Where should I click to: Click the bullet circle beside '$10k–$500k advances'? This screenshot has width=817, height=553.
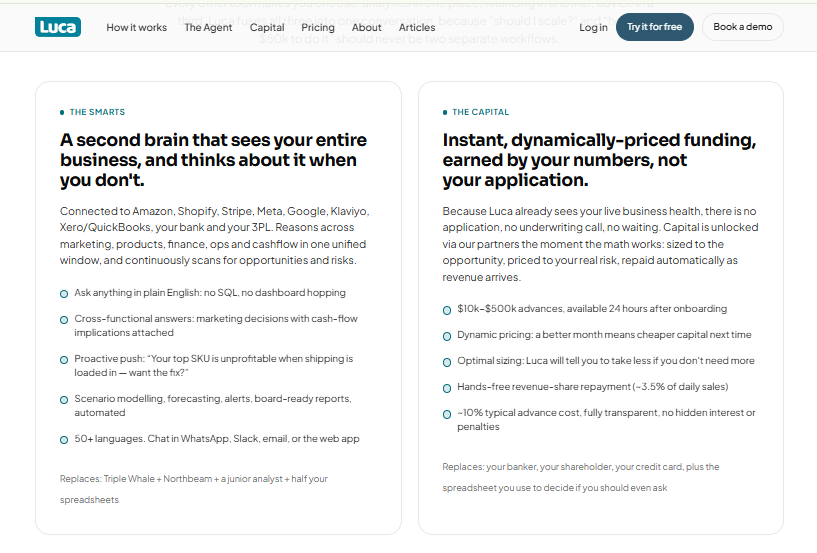[447, 310]
